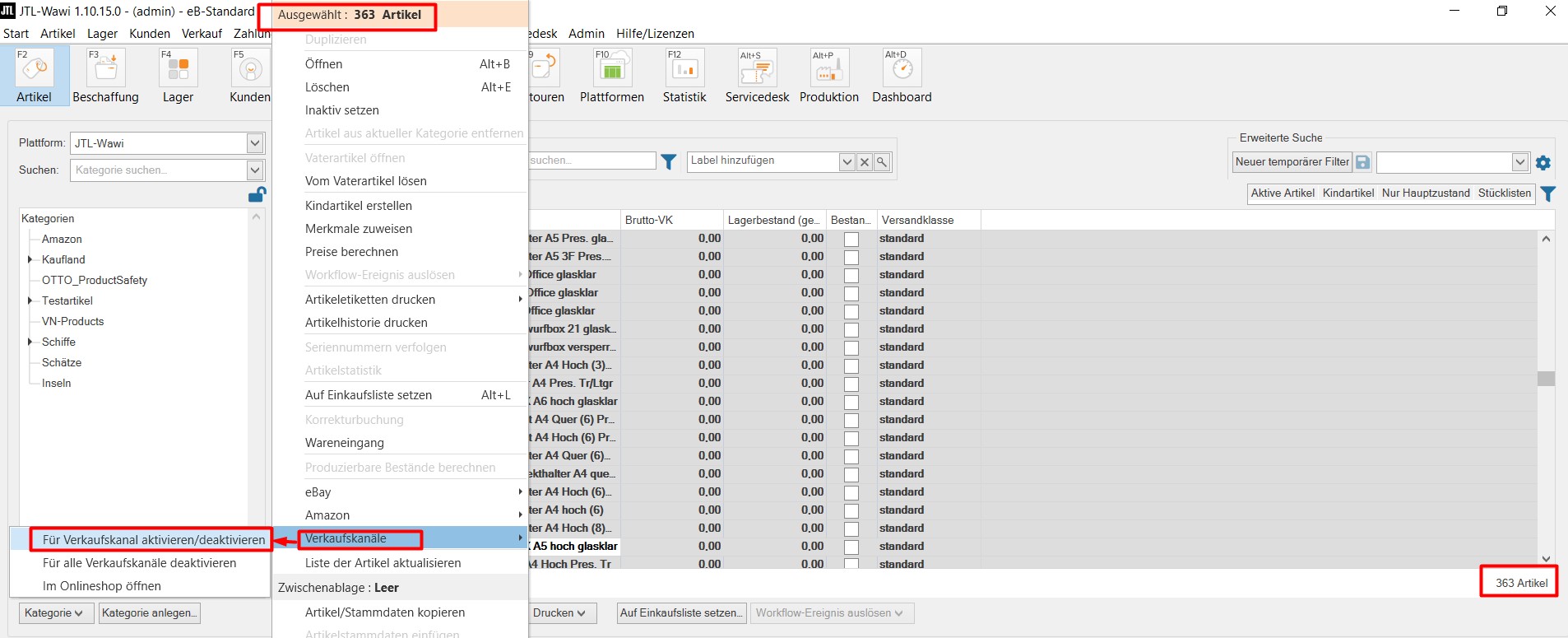The width and height of the screenshot is (1568, 638).
Task: Tick the checkbox in the first standard row
Action: coord(851,239)
